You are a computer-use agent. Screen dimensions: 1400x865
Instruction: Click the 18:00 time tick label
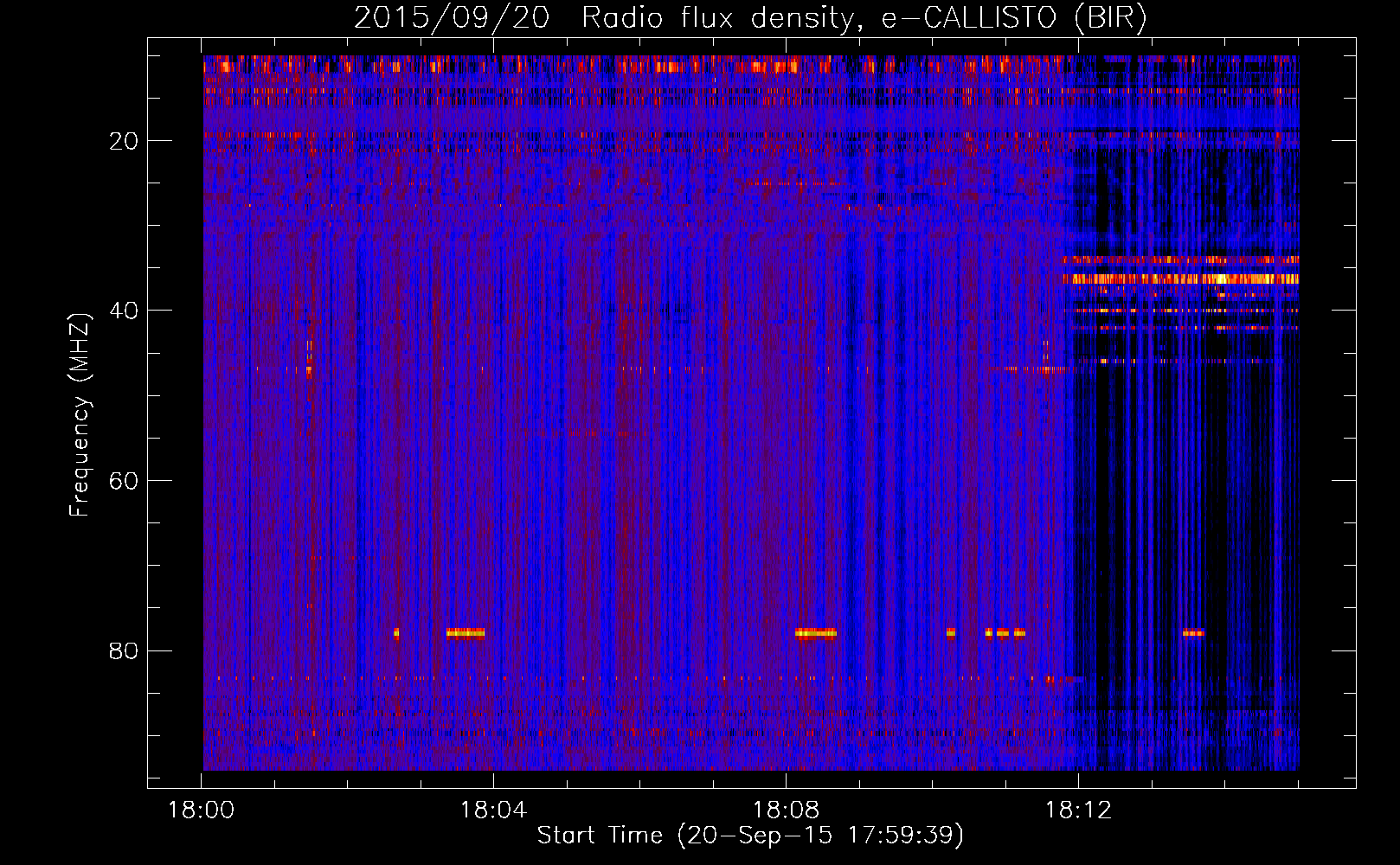201,811
